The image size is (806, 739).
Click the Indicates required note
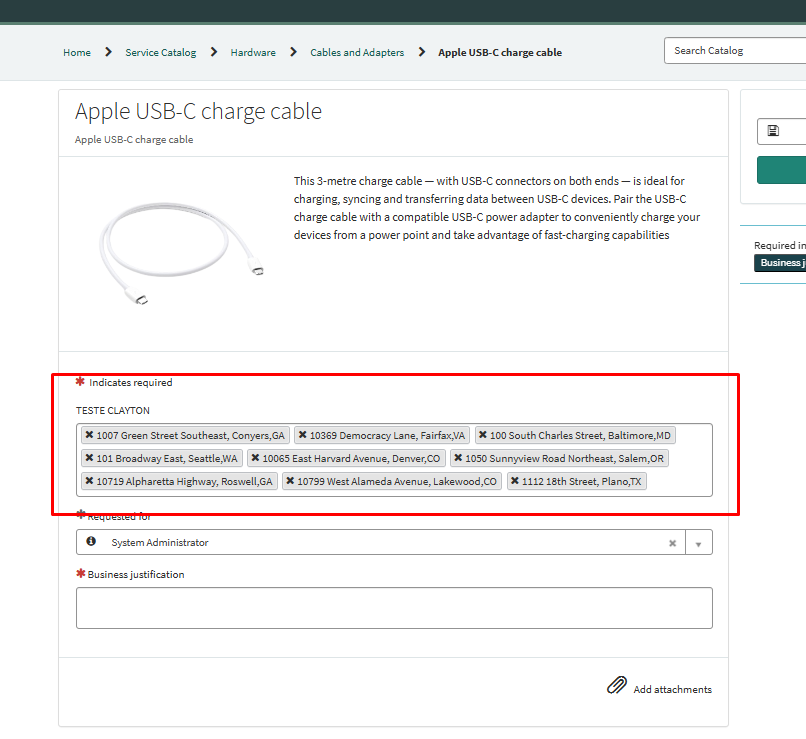tap(131, 382)
